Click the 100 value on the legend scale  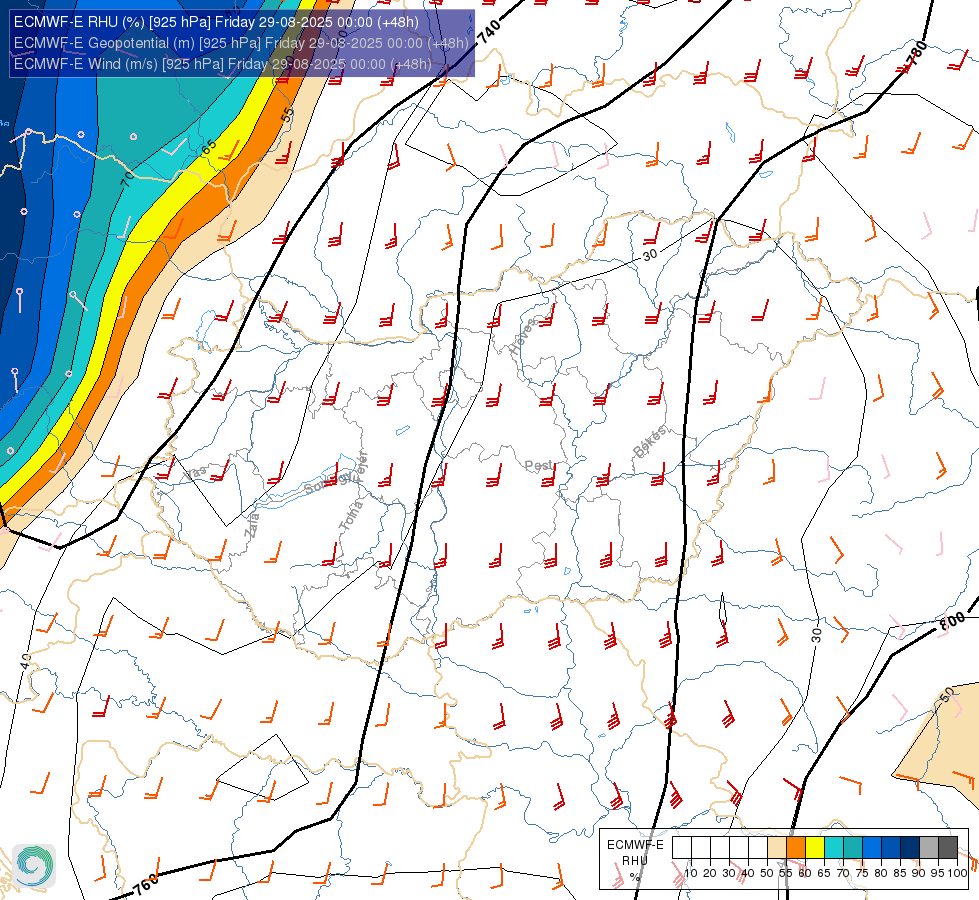click(x=958, y=873)
